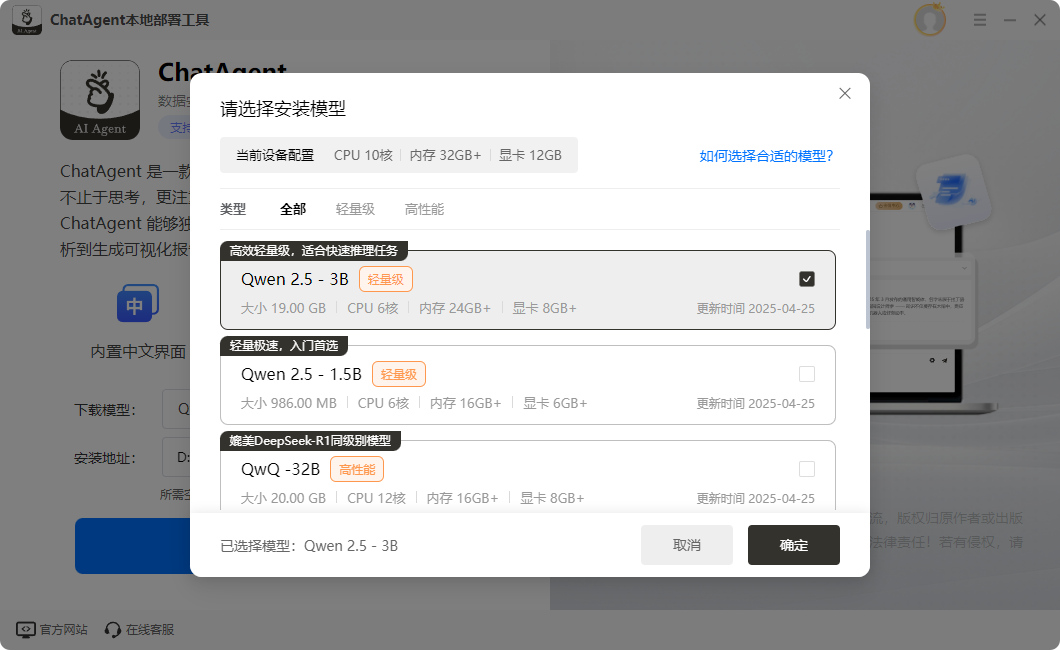Click the 当前设备配置 label
1060x650 pixels.
274,155
